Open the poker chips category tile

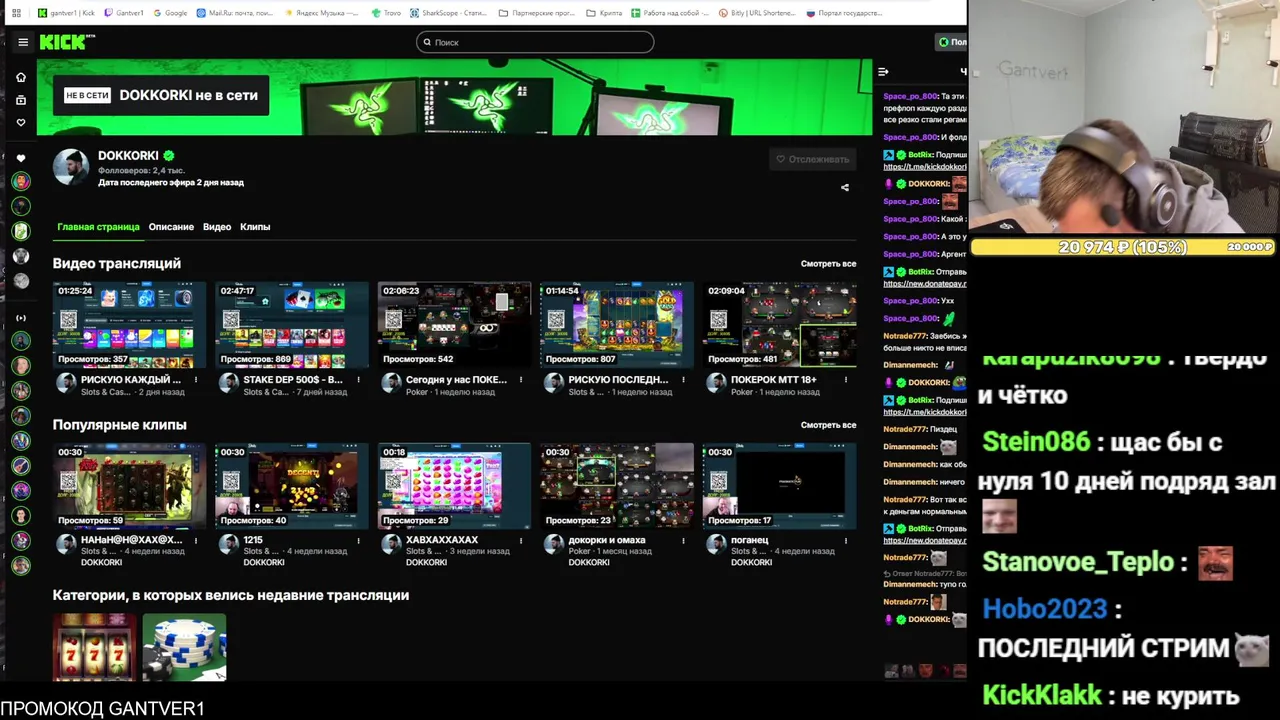coord(184,647)
